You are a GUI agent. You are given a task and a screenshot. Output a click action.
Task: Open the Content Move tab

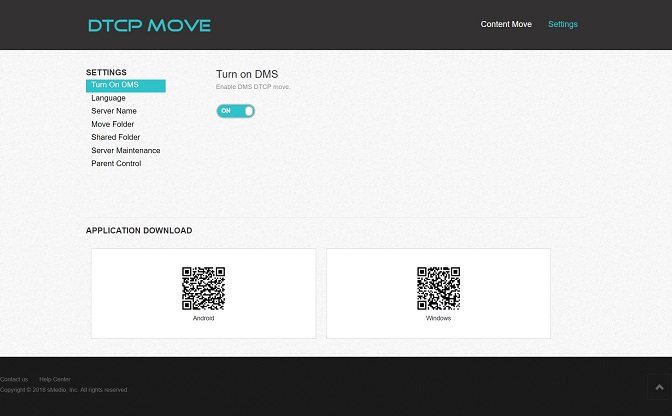[506, 24]
